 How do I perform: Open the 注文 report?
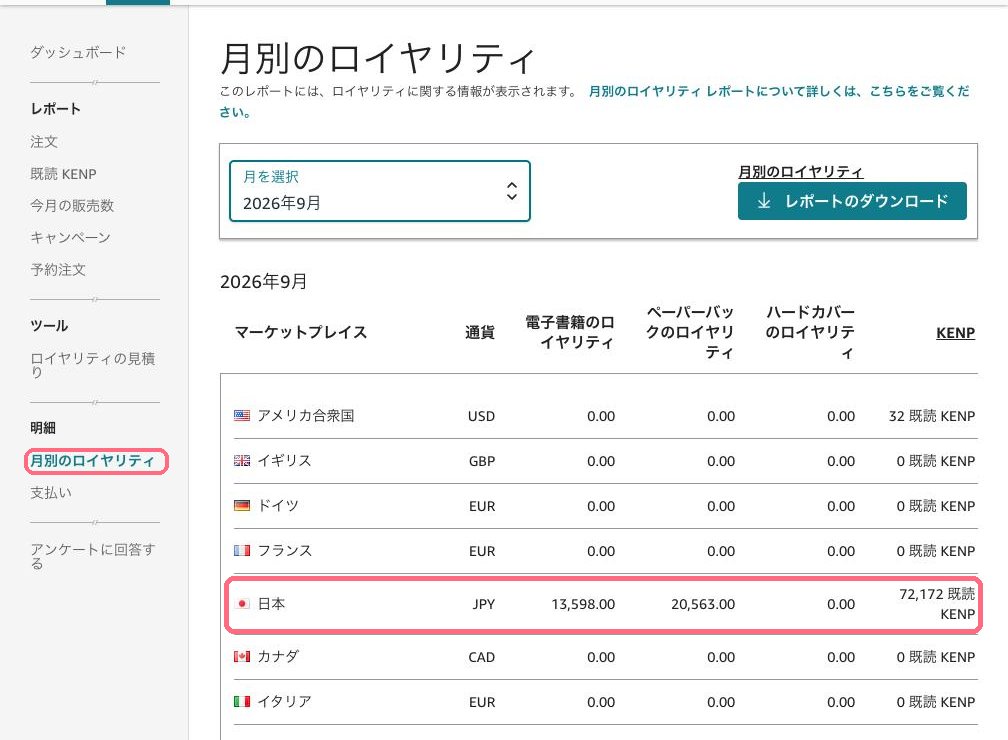click(x=44, y=141)
